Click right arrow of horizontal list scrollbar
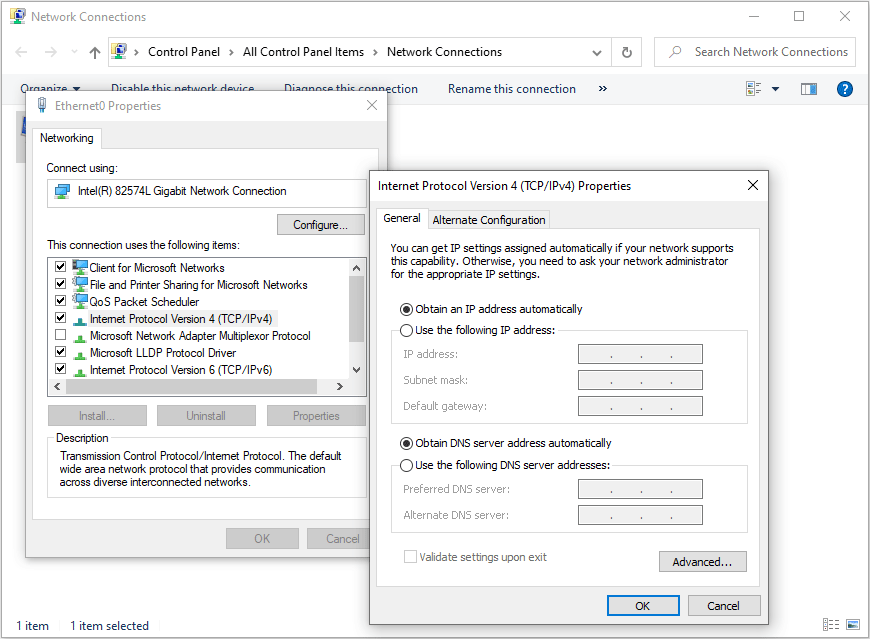Screen dimensions: 870x639 point(340,387)
